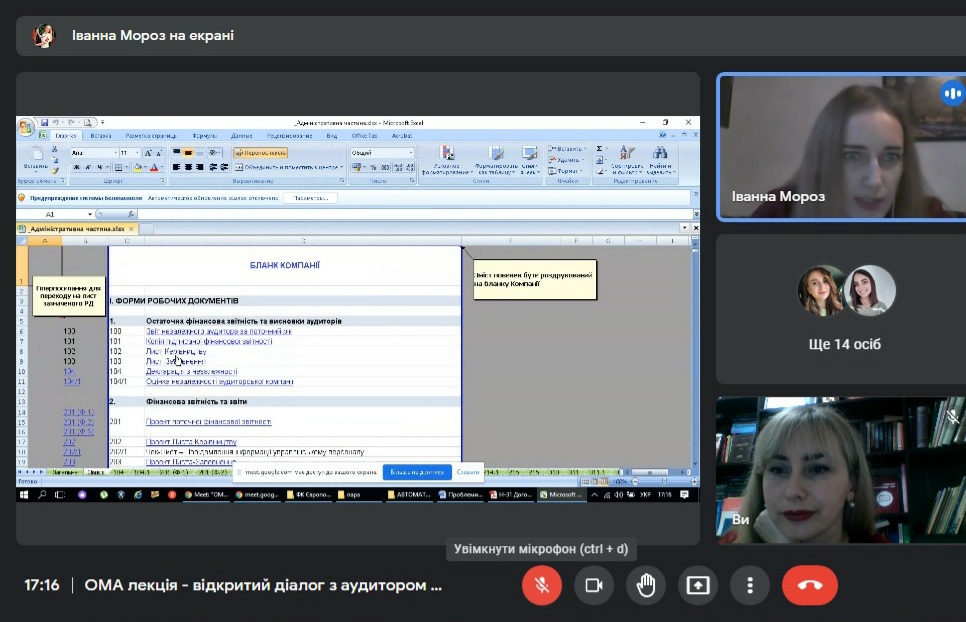Apply percent style format
This screenshot has height=622, width=966.
click(x=373, y=167)
